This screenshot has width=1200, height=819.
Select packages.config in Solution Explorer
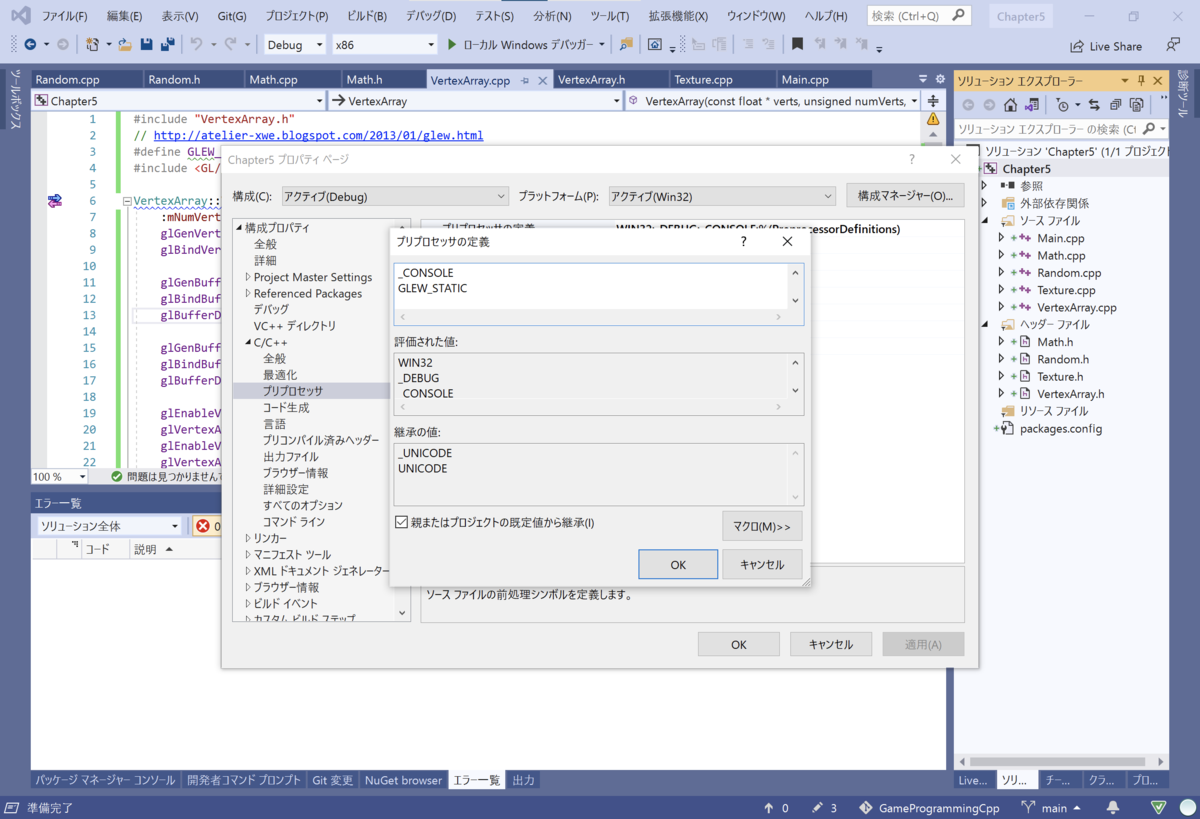(x=1061, y=428)
